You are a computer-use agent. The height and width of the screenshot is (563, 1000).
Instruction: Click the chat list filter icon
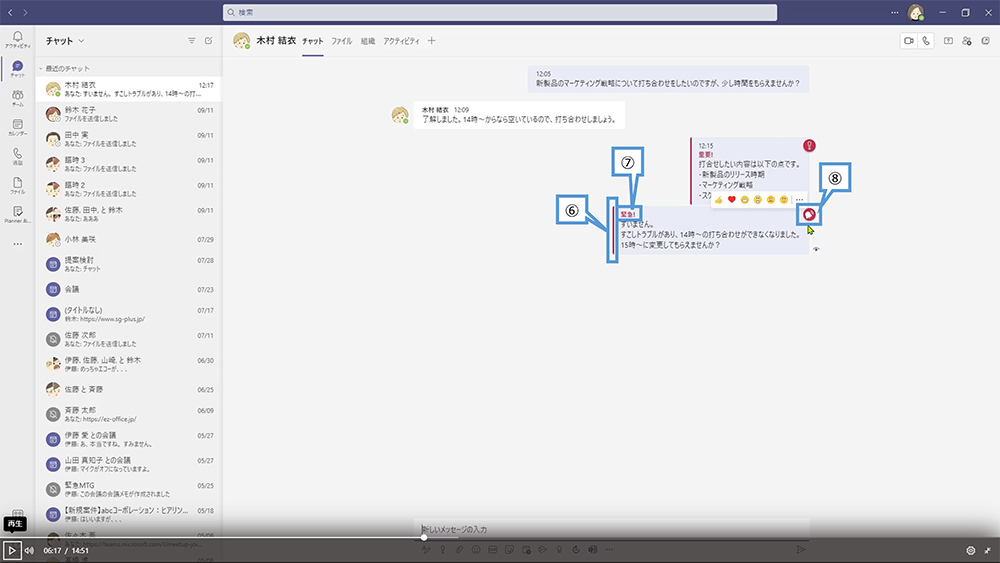[191, 41]
